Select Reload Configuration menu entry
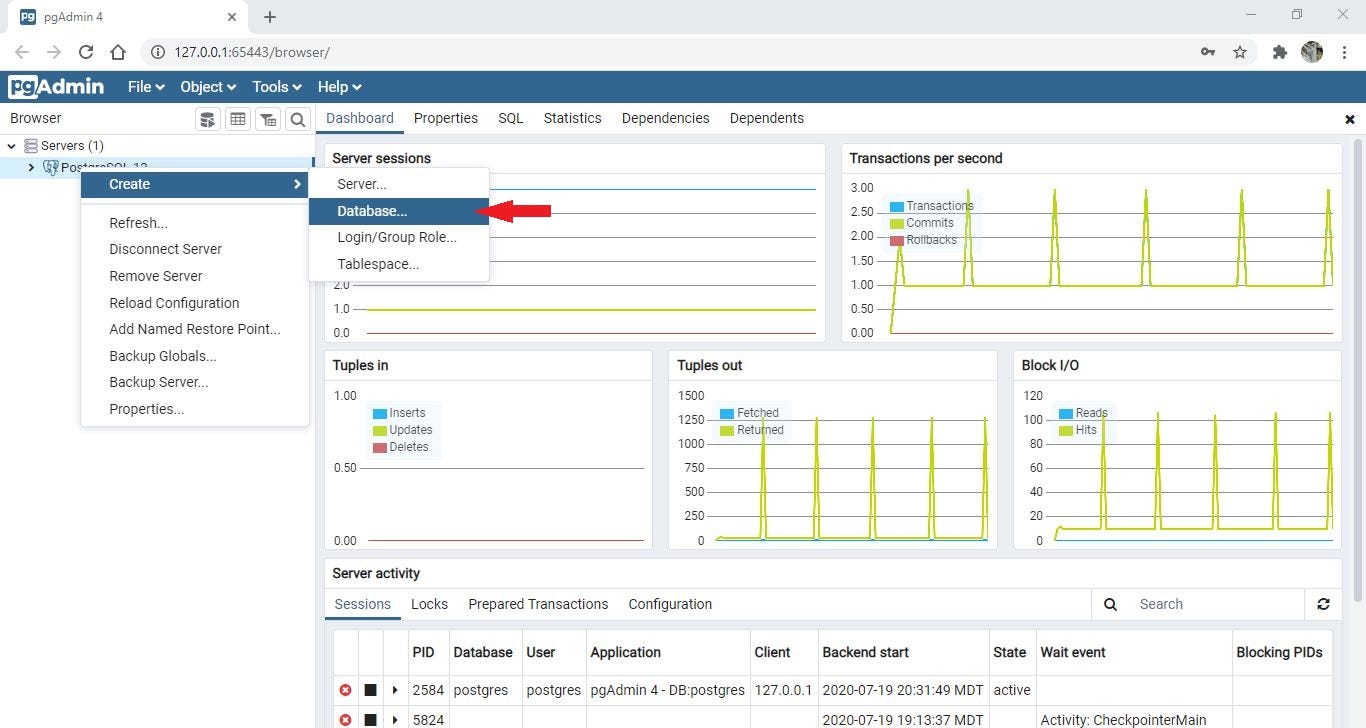 click(195, 303)
